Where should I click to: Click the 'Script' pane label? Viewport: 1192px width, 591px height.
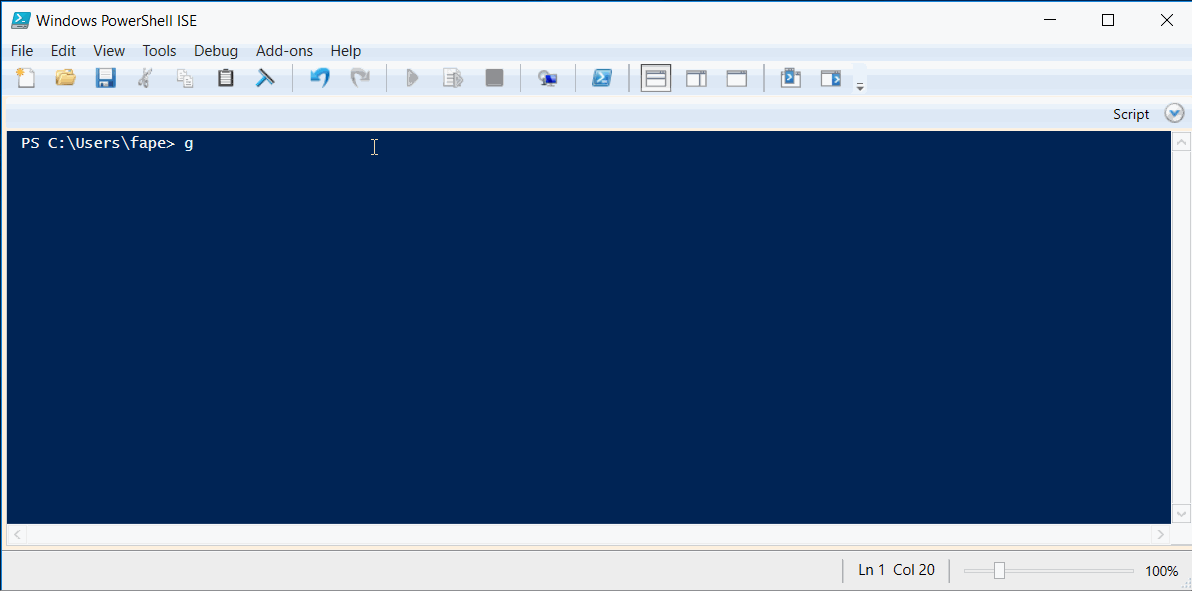pyautogui.click(x=1131, y=114)
